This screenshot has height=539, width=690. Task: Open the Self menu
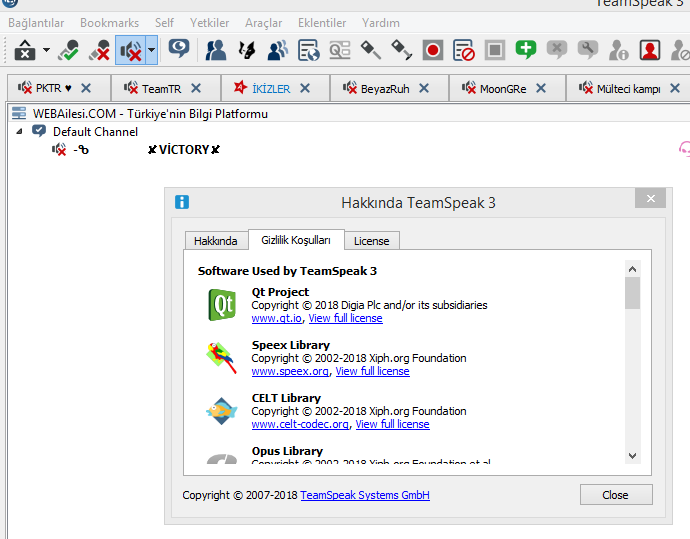tap(164, 23)
